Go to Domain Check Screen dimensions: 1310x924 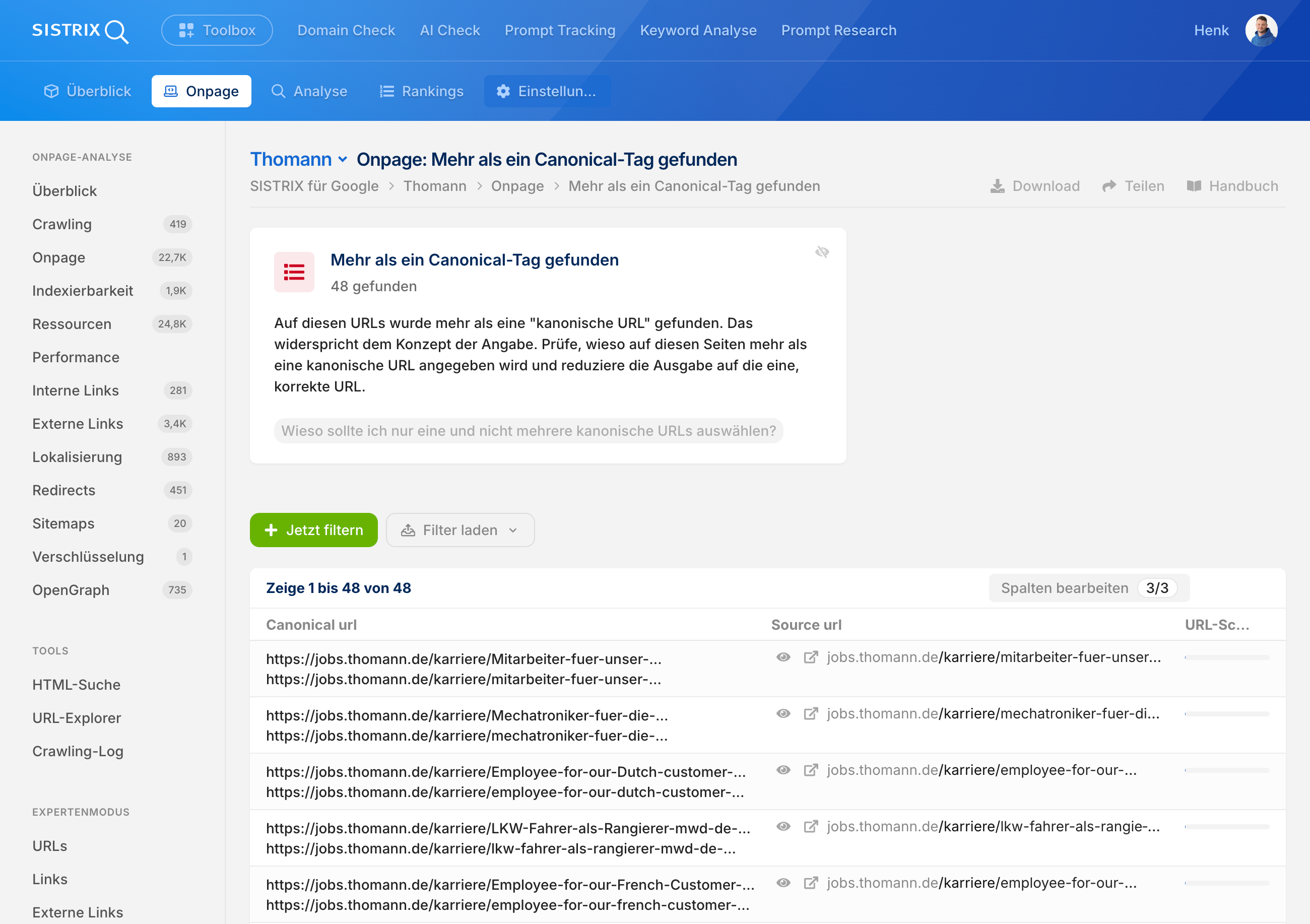click(x=346, y=30)
